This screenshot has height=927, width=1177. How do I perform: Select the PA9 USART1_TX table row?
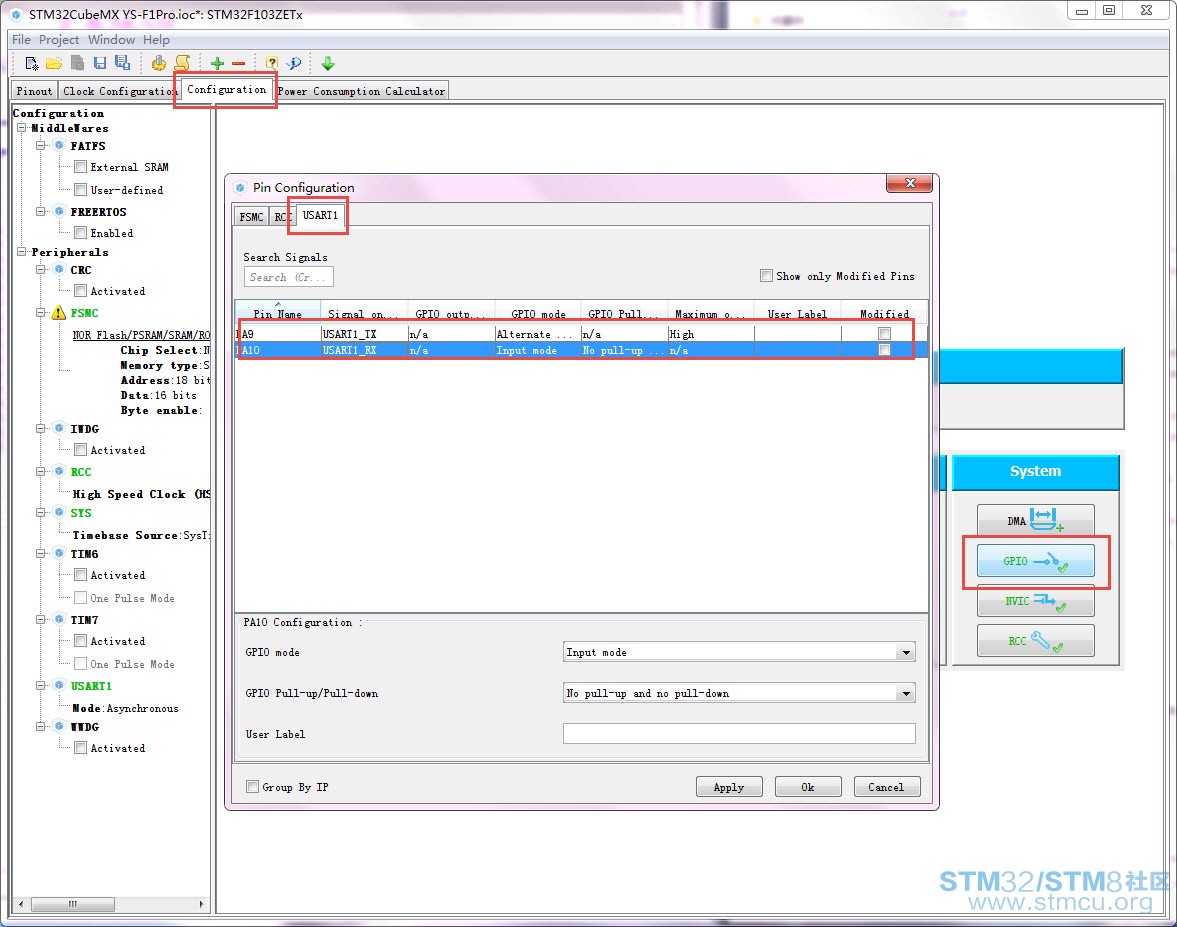(x=581, y=334)
